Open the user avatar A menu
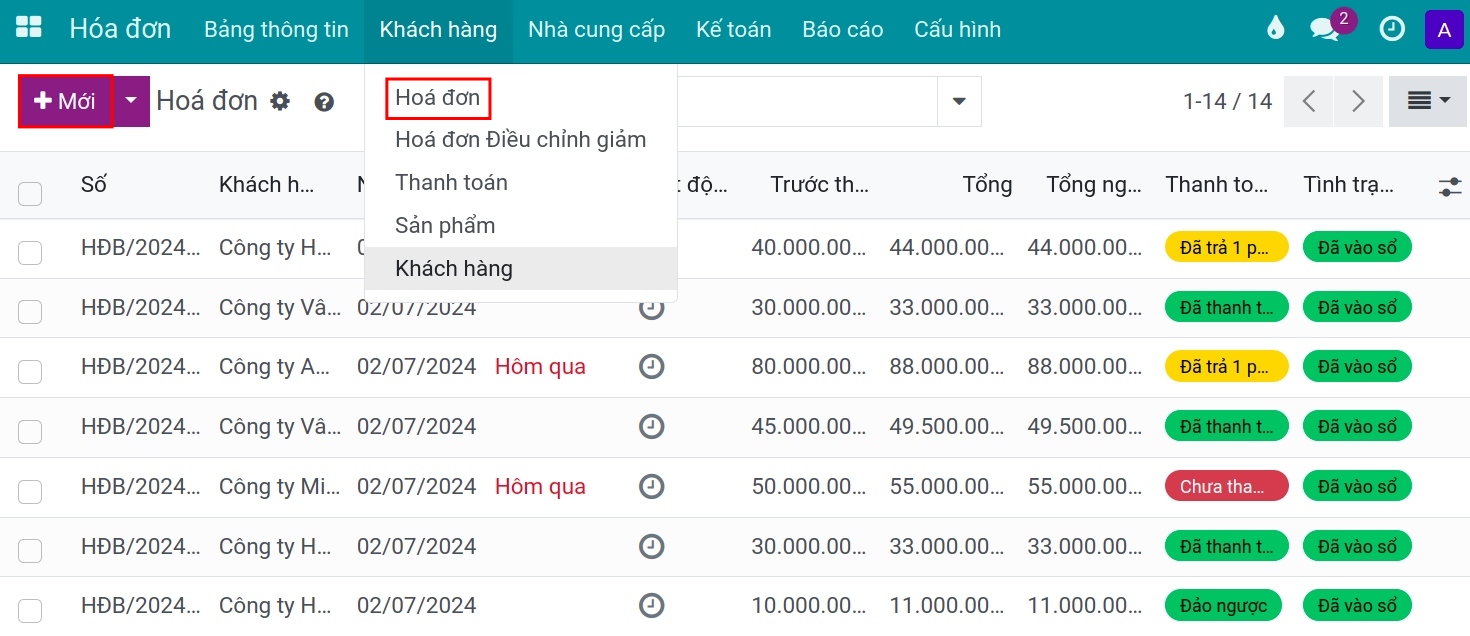The height and width of the screenshot is (636, 1470). pyautogui.click(x=1444, y=29)
